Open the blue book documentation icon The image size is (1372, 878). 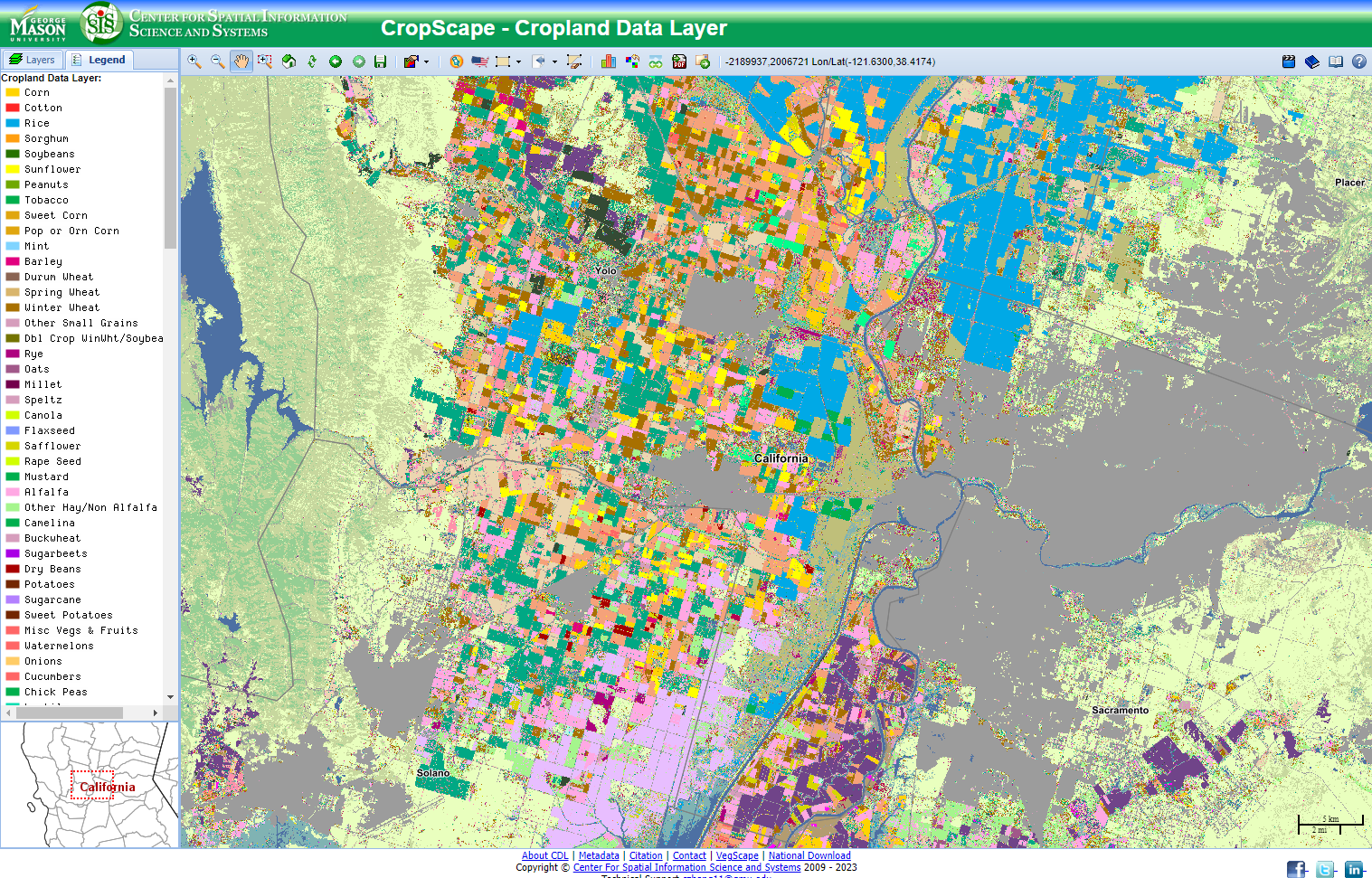tap(1312, 61)
